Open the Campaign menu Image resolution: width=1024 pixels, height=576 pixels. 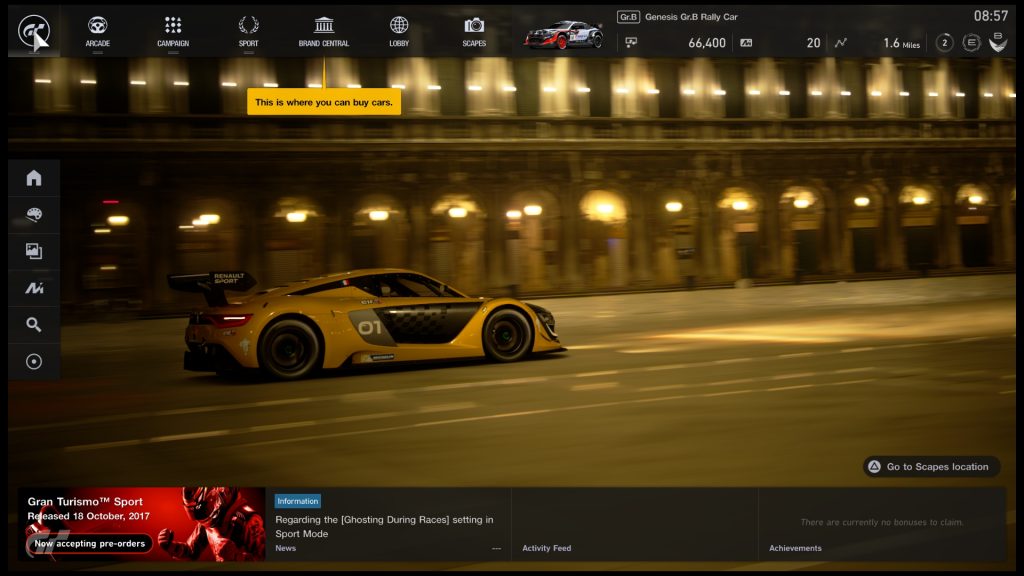(x=173, y=31)
